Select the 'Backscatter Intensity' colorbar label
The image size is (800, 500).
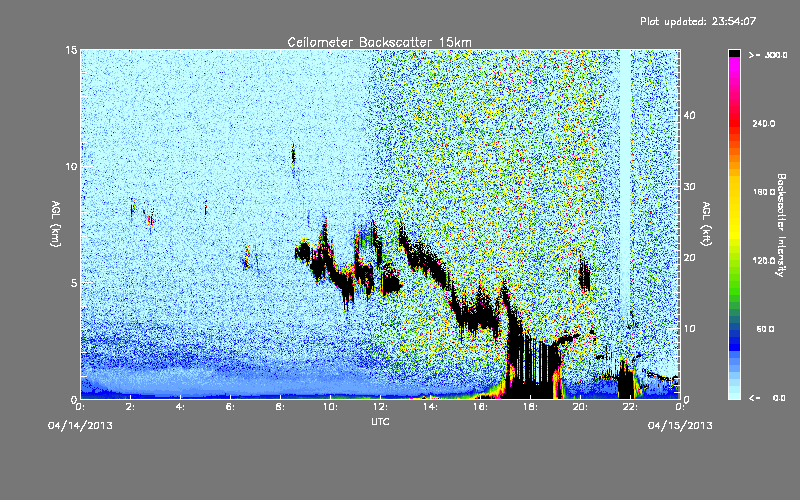(781, 225)
